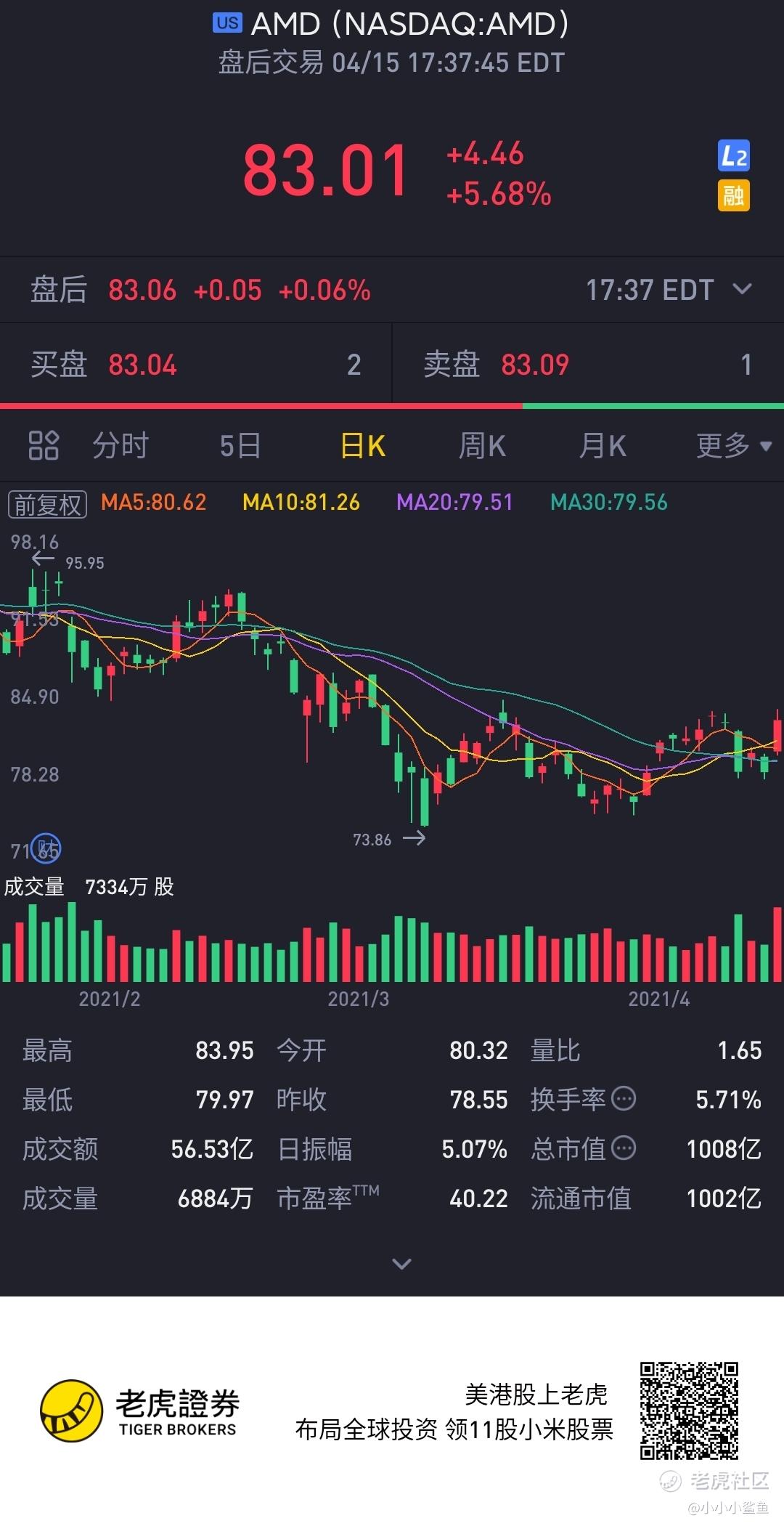Tap the +5.68% change percentage
This screenshot has width=784, height=1526.
pos(499,194)
